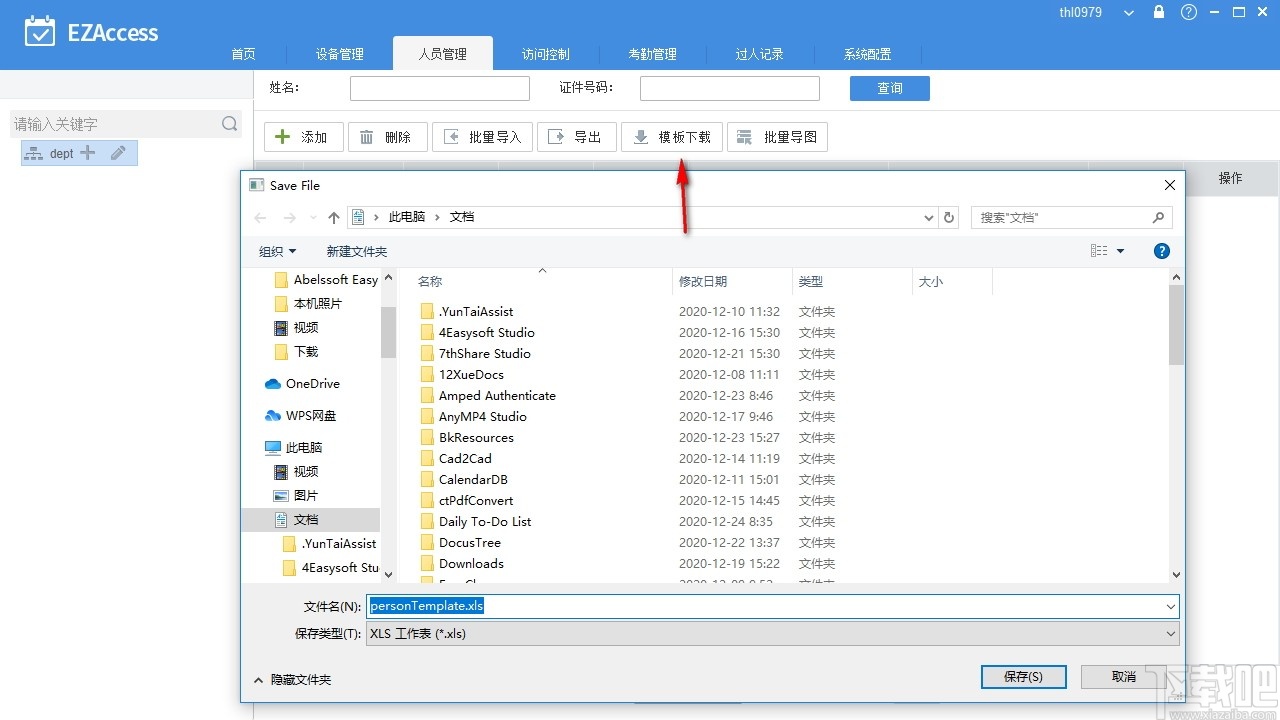Screen dimensions: 1280x720
Task: Click the 查询 (Query) button
Action: (889, 88)
